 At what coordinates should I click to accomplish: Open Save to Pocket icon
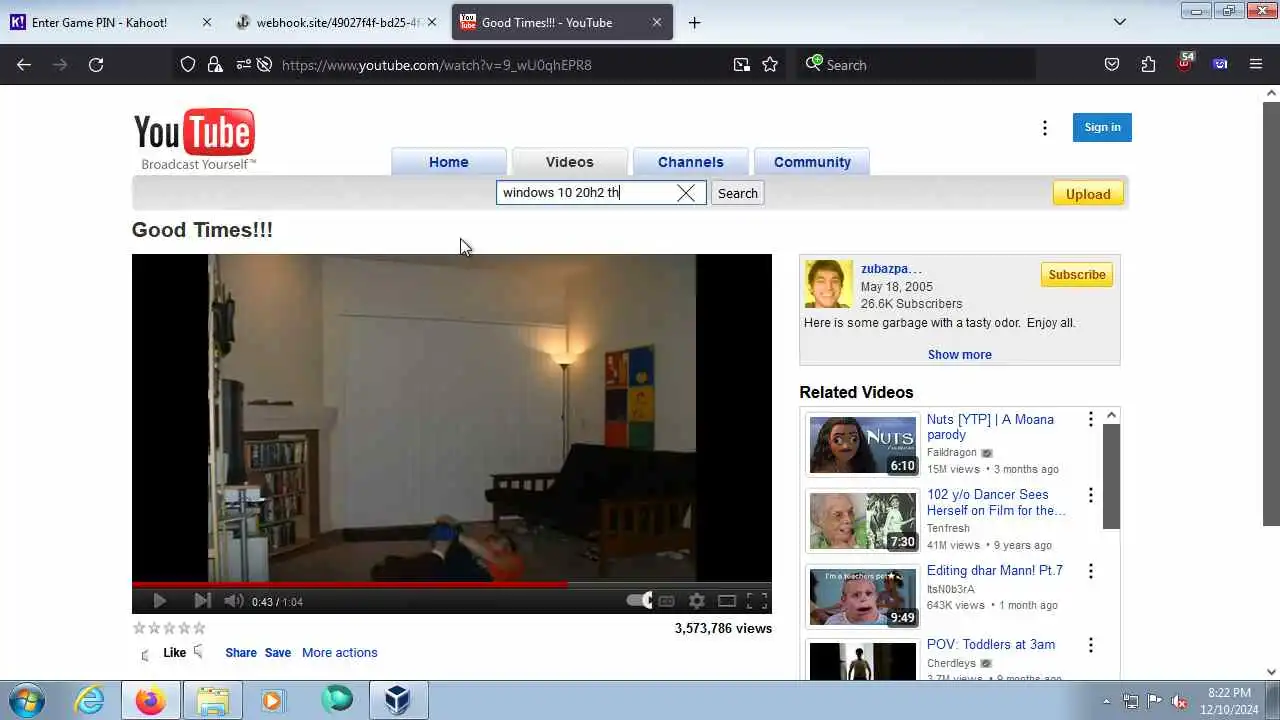[1112, 64]
